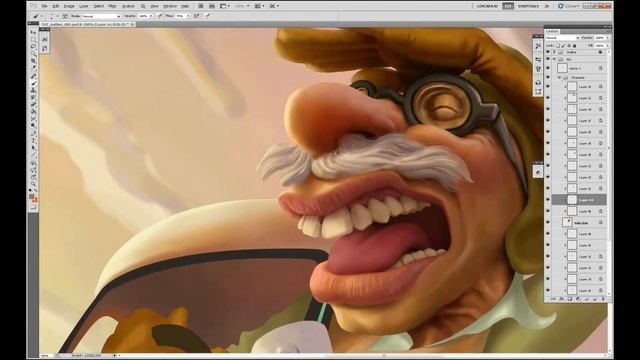Viewport: 640px width, 360px height.
Task: Open layer blend mode dropdown in Layers panel
Action: [x=562, y=38]
